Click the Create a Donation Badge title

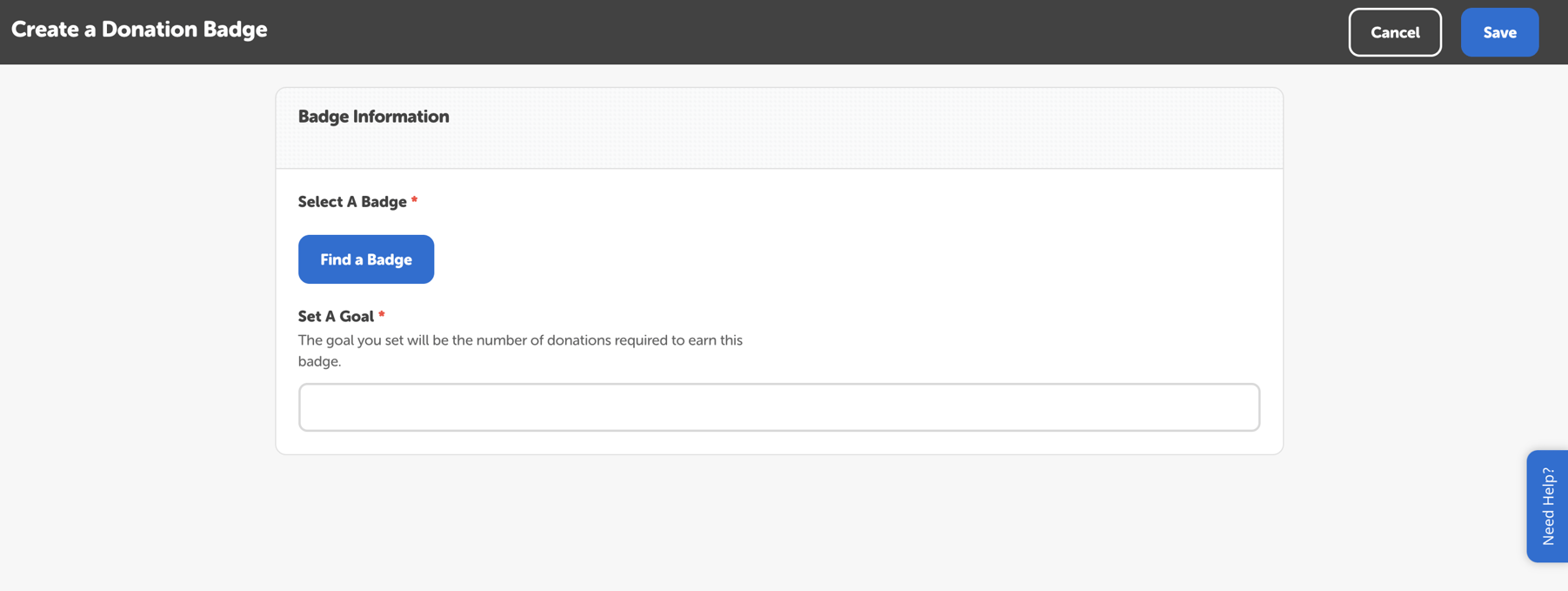tap(139, 30)
